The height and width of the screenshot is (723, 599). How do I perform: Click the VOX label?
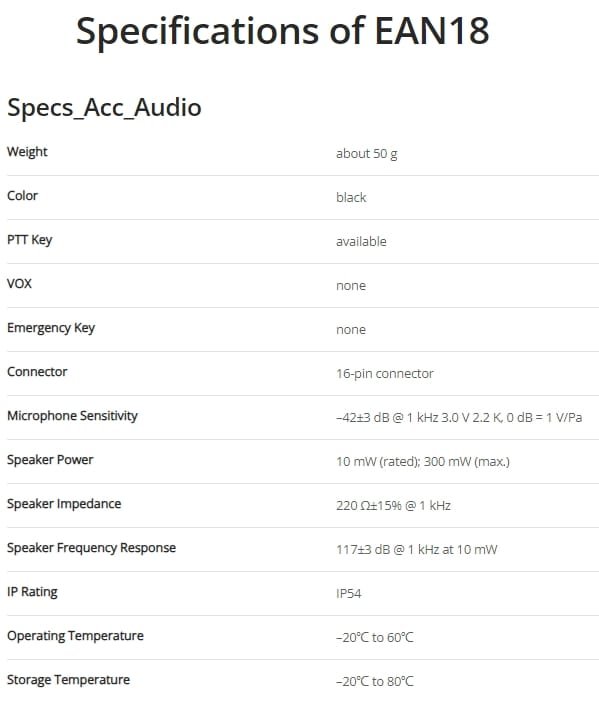tap(19, 283)
